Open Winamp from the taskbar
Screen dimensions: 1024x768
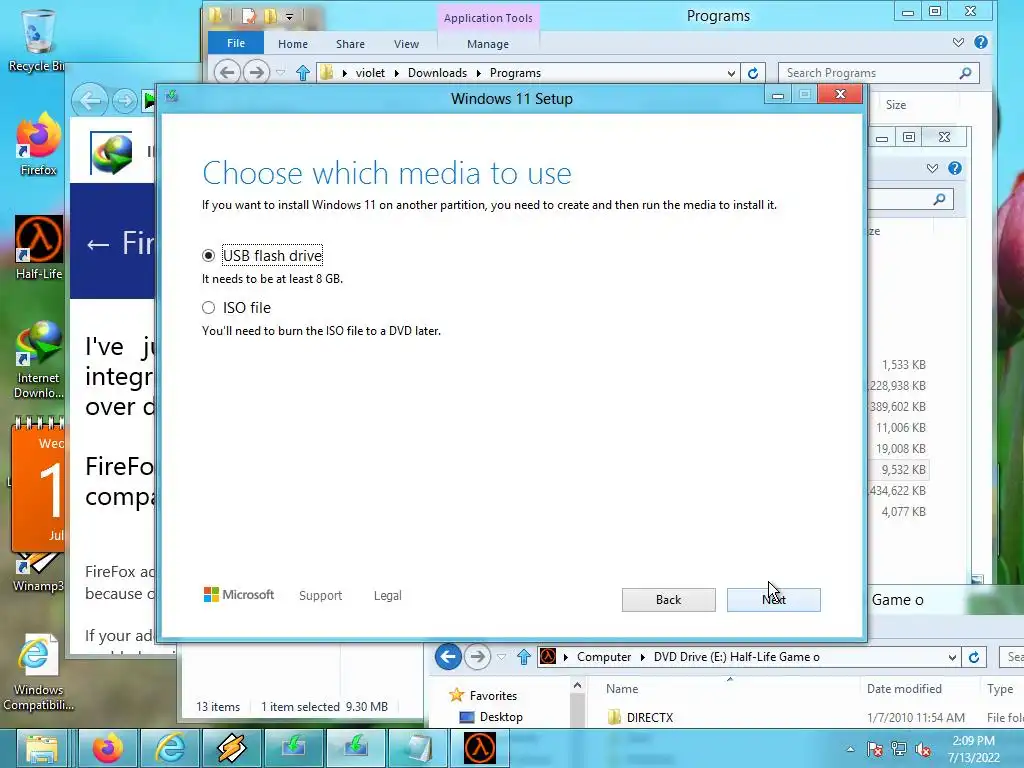click(x=231, y=748)
